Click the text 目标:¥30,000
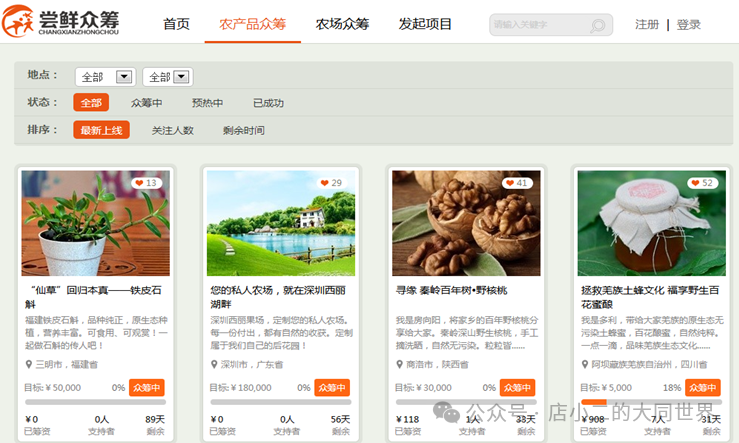This screenshot has height=443, width=739. [423, 388]
